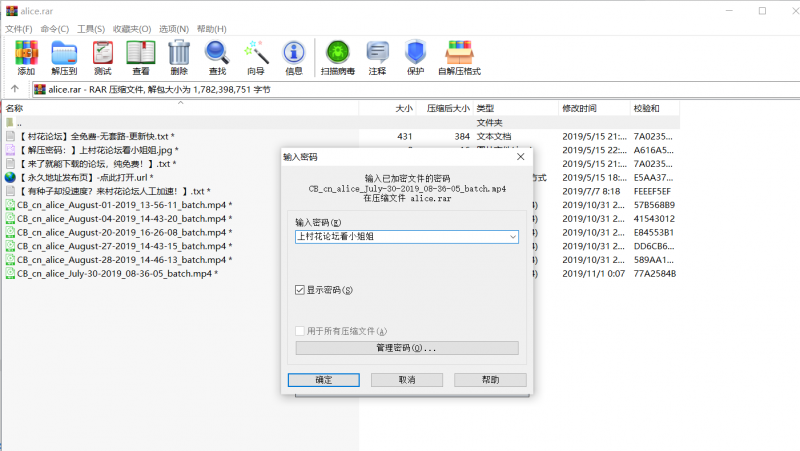Open the 文件(F) menu
800x451 pixels.
pos(19,29)
